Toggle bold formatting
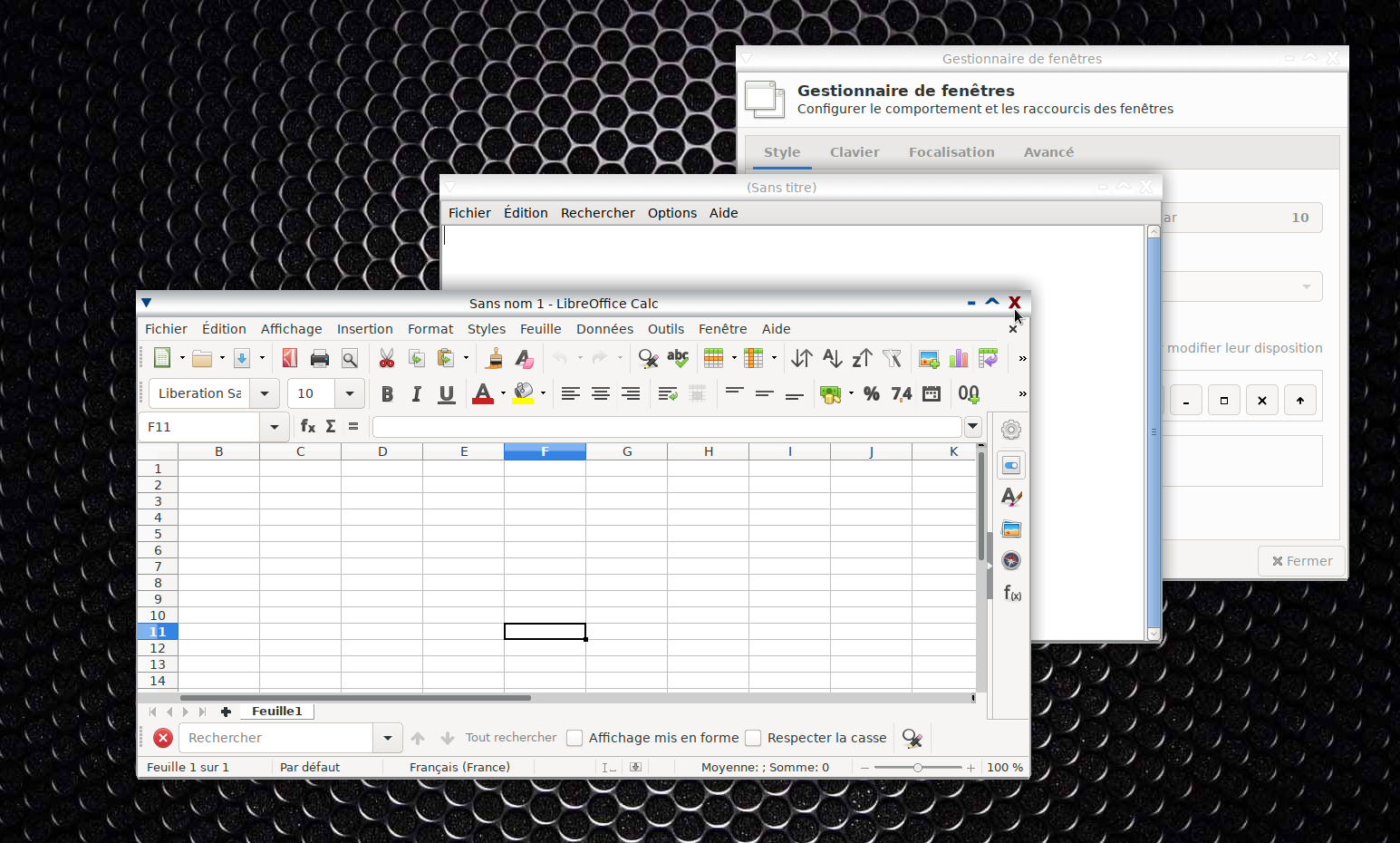 click(x=387, y=393)
